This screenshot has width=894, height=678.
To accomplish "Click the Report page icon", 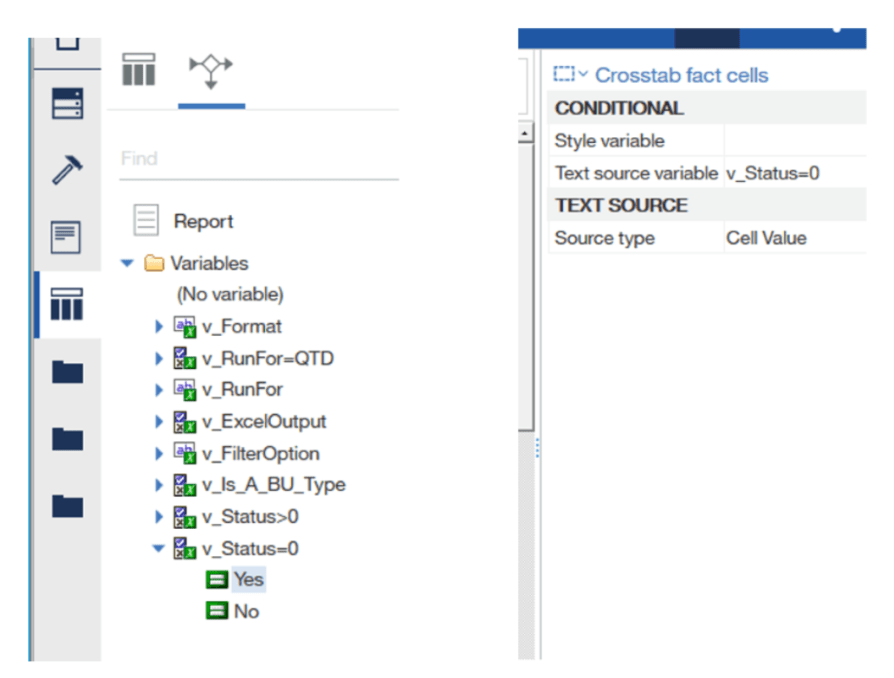I will click(x=146, y=220).
